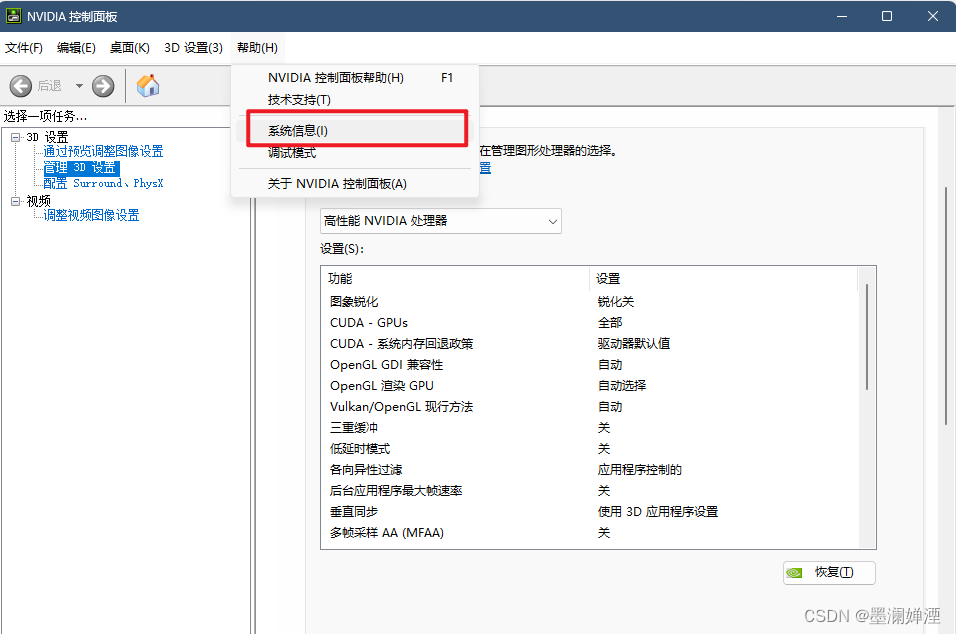The width and height of the screenshot is (956, 634).
Task: Close the NVIDIA 控制面板 window
Action: click(x=933, y=16)
